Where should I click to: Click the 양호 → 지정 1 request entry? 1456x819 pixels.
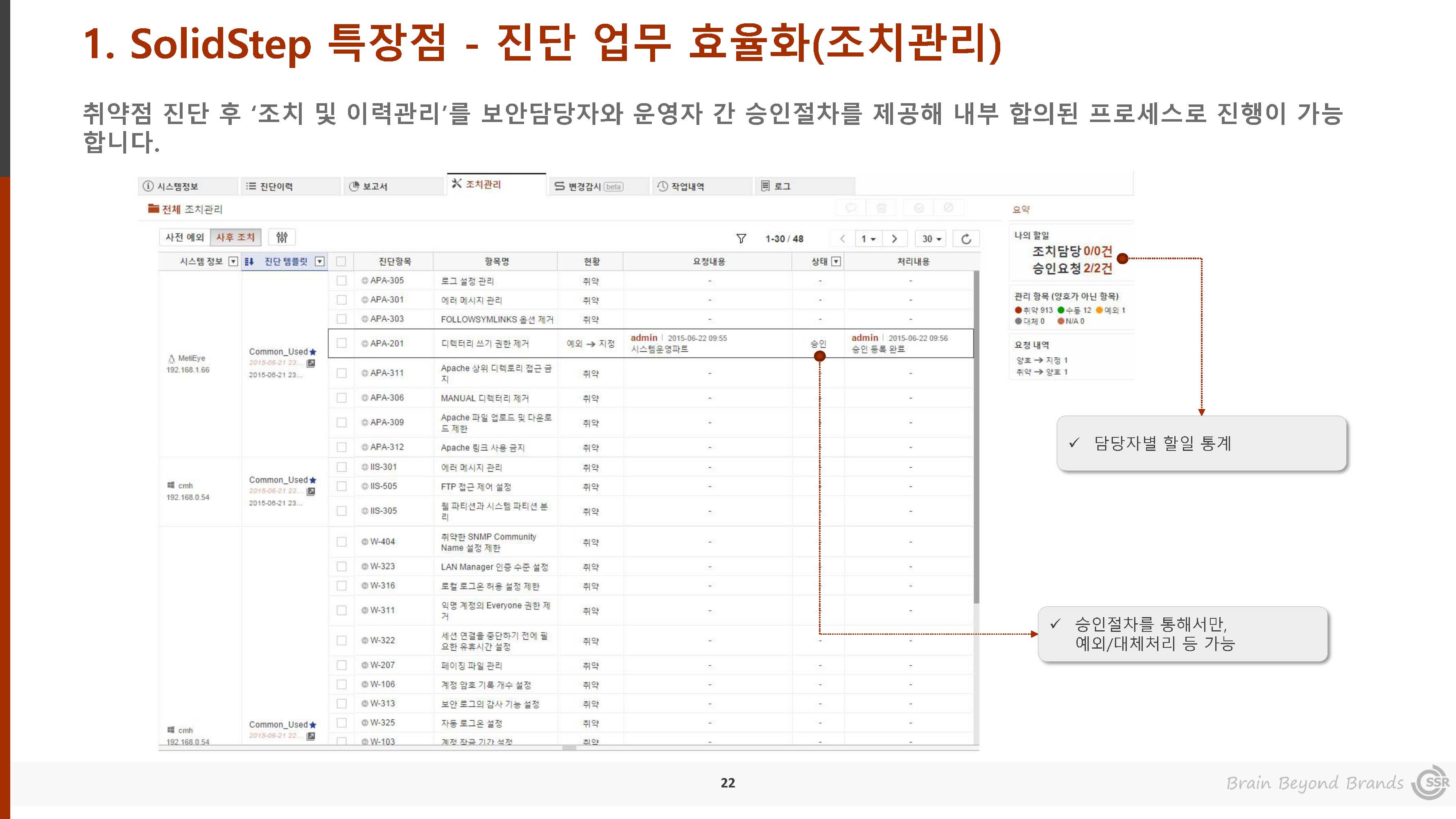coord(1042,360)
